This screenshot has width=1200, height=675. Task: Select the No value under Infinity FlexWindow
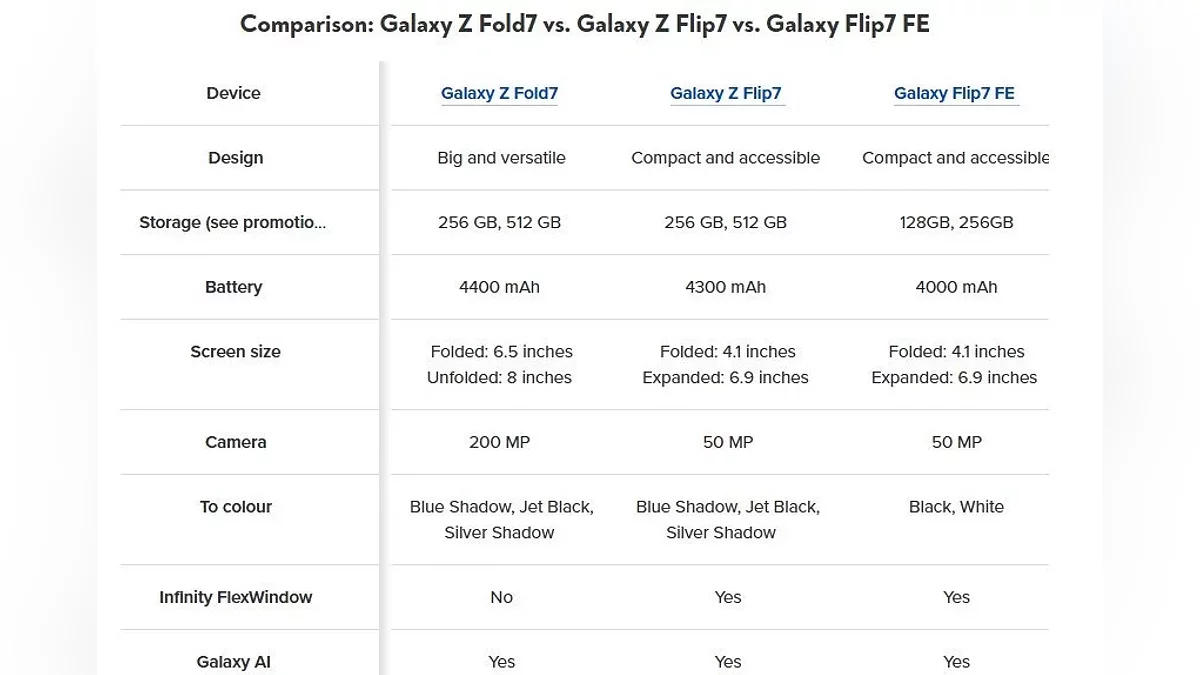501,597
